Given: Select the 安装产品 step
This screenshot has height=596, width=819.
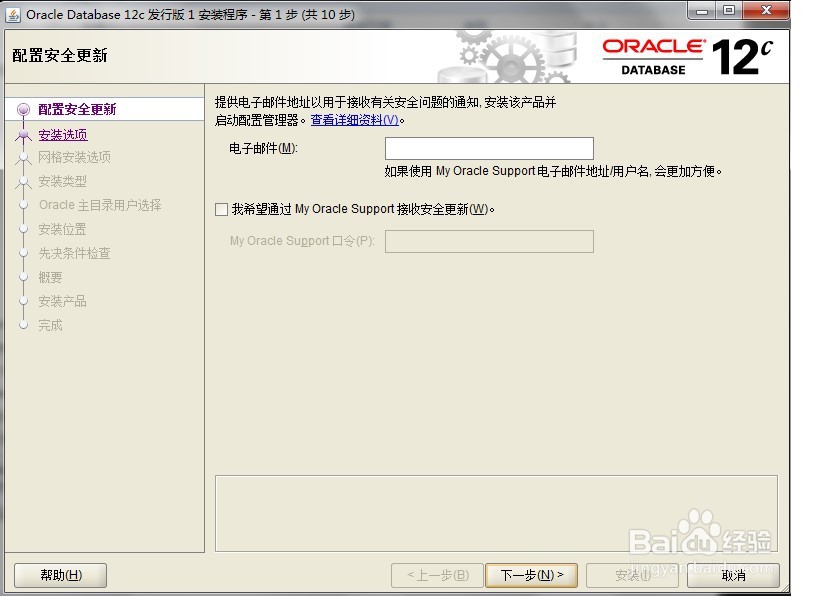Looking at the screenshot, I should pyautogui.click(x=62, y=301).
